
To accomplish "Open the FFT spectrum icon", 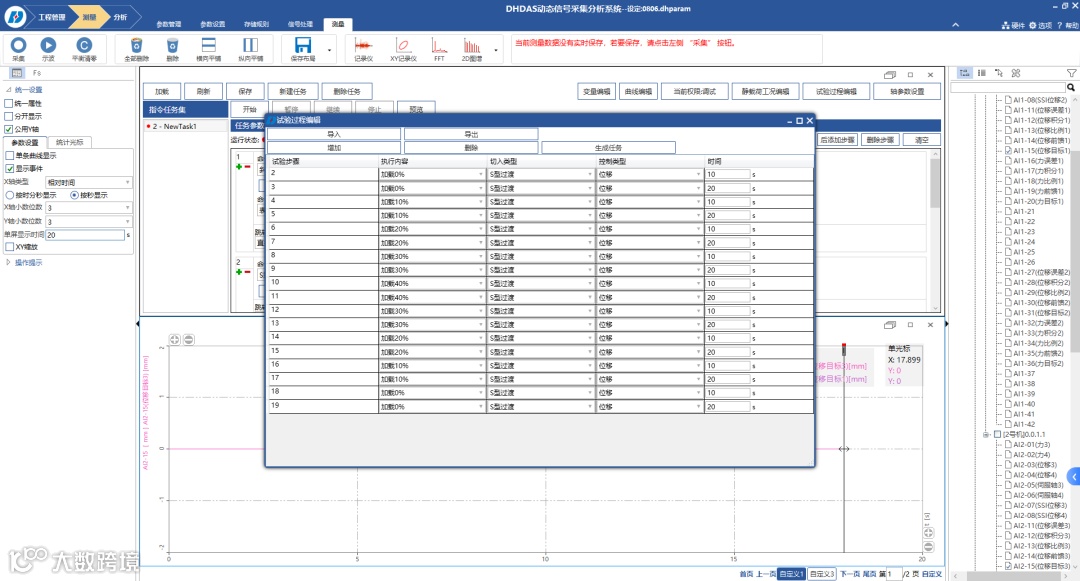I will pyautogui.click(x=439, y=45).
